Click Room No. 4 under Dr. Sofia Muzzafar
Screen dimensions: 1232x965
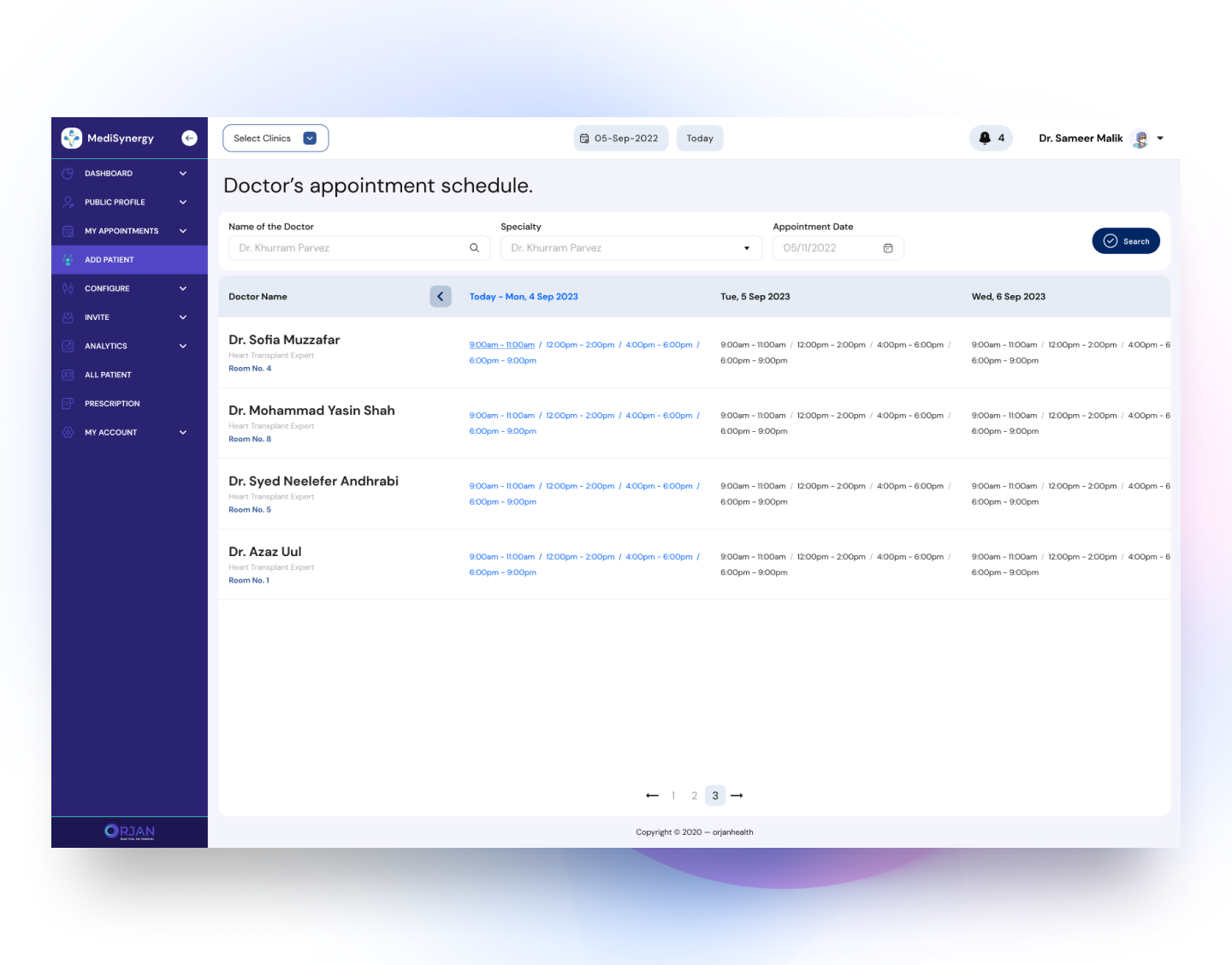250,369
